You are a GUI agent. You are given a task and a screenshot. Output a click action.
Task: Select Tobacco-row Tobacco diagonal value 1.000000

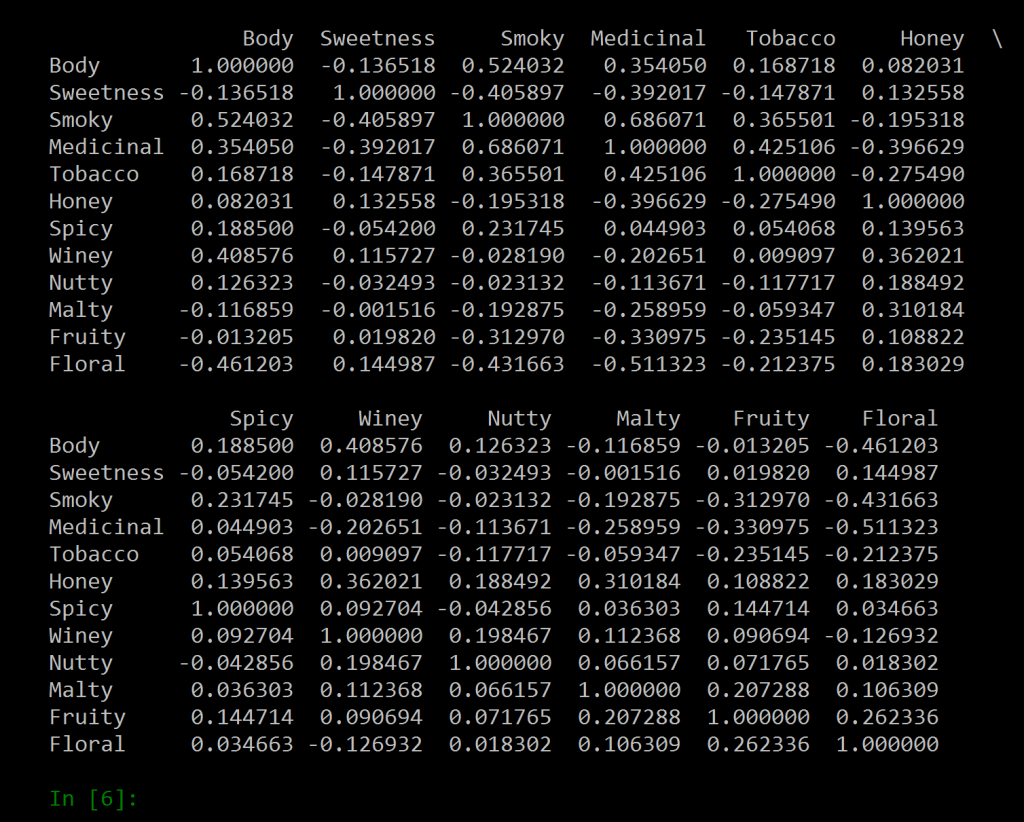pos(784,174)
